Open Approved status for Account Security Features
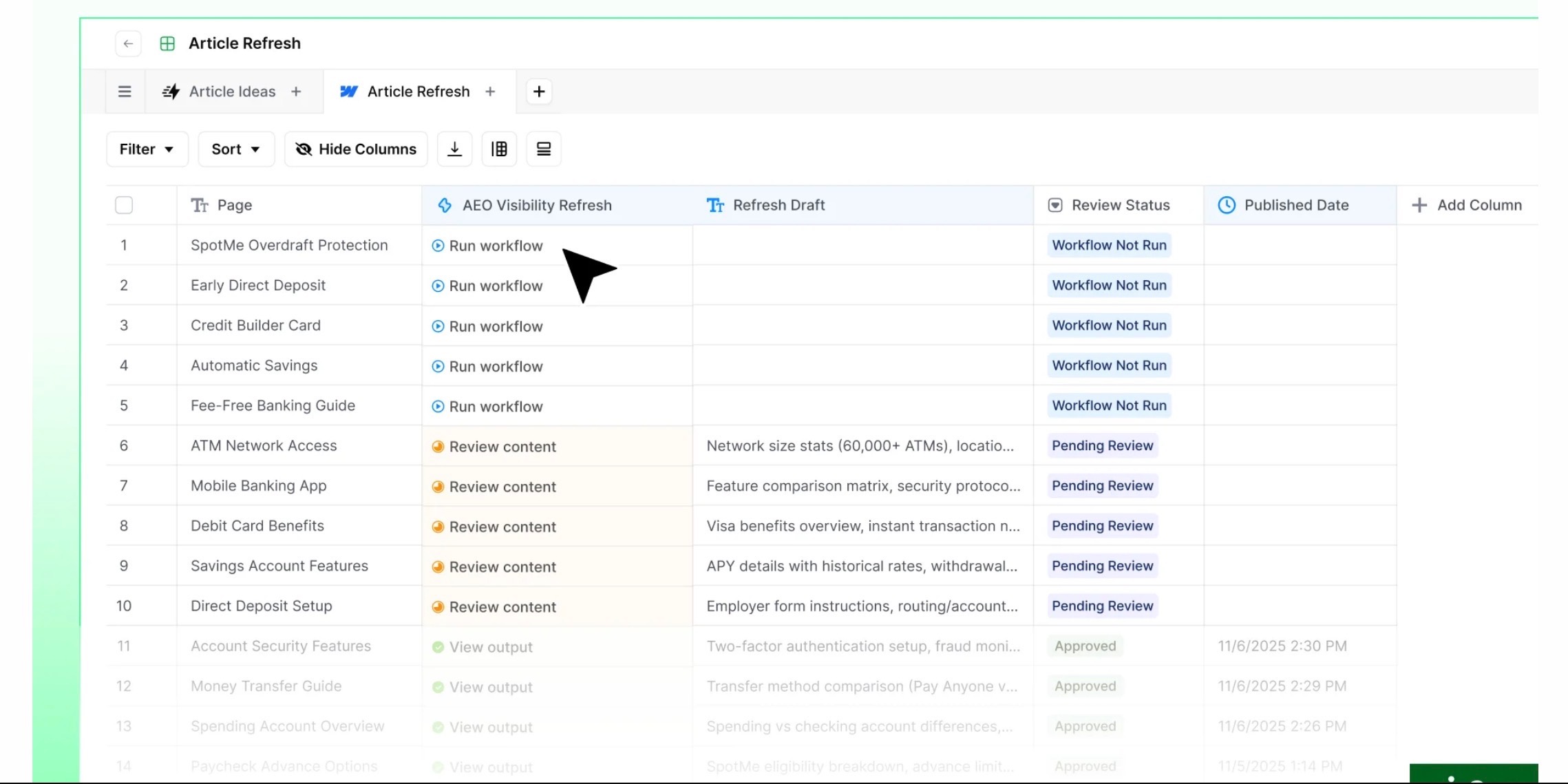This screenshot has width=1568, height=784. click(1085, 646)
